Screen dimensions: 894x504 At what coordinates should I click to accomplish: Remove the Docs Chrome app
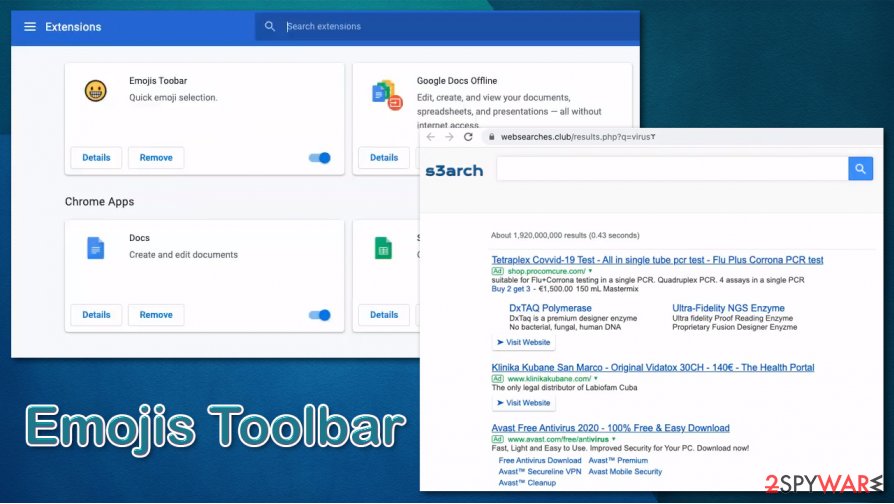[x=156, y=315]
